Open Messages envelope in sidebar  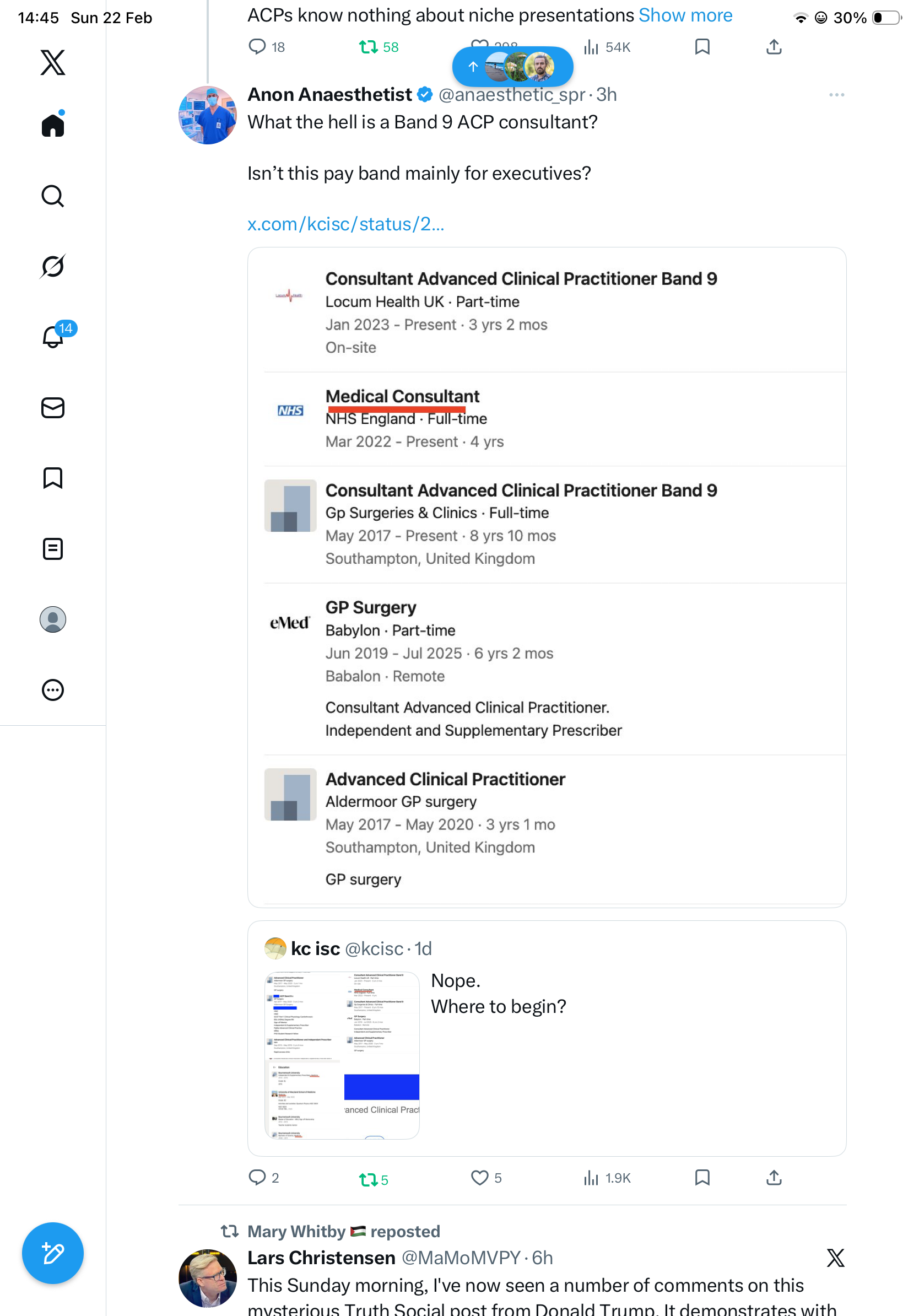coord(53,407)
